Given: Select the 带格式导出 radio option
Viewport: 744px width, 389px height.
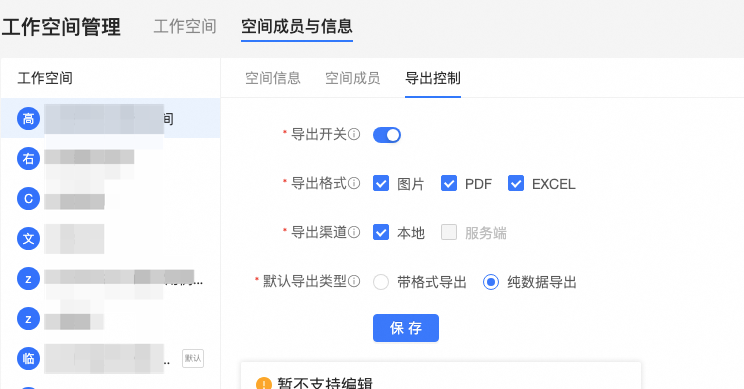Looking at the screenshot, I should click(x=381, y=282).
